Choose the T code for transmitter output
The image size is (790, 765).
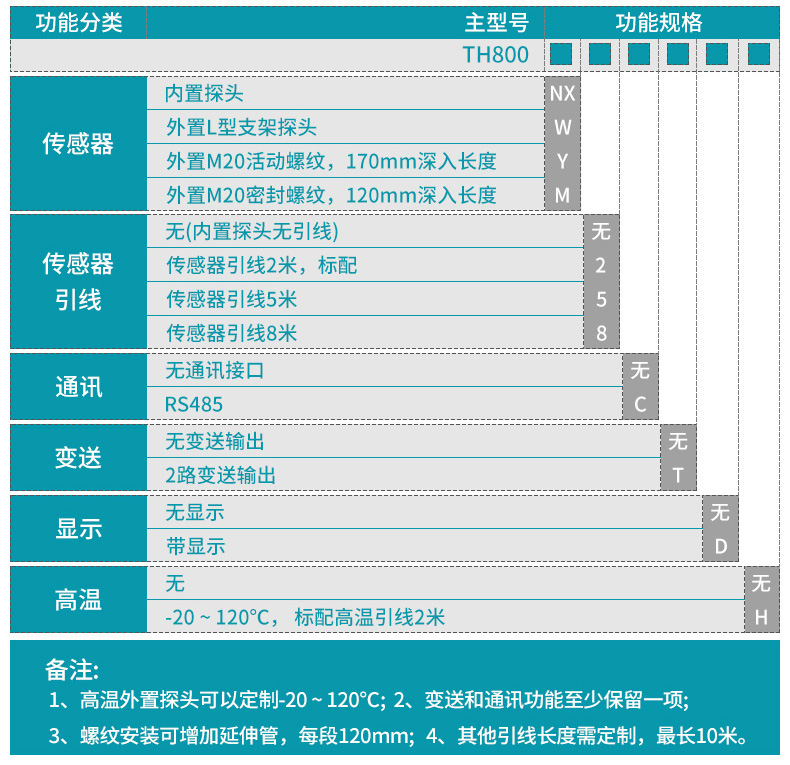tap(678, 476)
